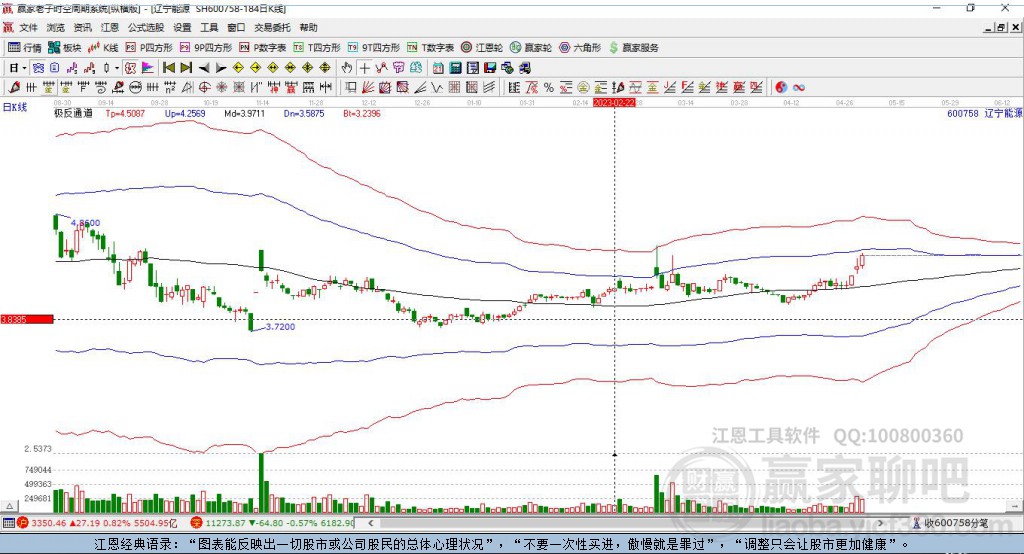Expand the candlestick style dropdown arrow
Image resolution: width=1024 pixels, height=554 pixels.
[x=117, y=68]
